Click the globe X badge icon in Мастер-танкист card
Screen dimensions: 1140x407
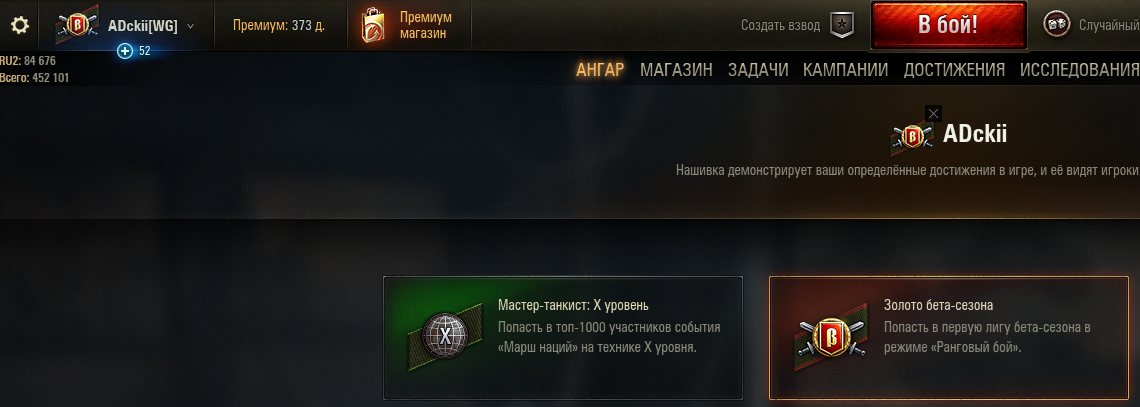click(443, 336)
